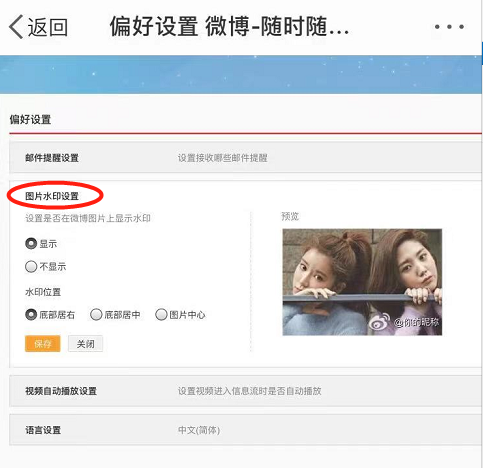Select the 不显示 watermark radio button
The width and height of the screenshot is (483, 468).
[x=31, y=267]
